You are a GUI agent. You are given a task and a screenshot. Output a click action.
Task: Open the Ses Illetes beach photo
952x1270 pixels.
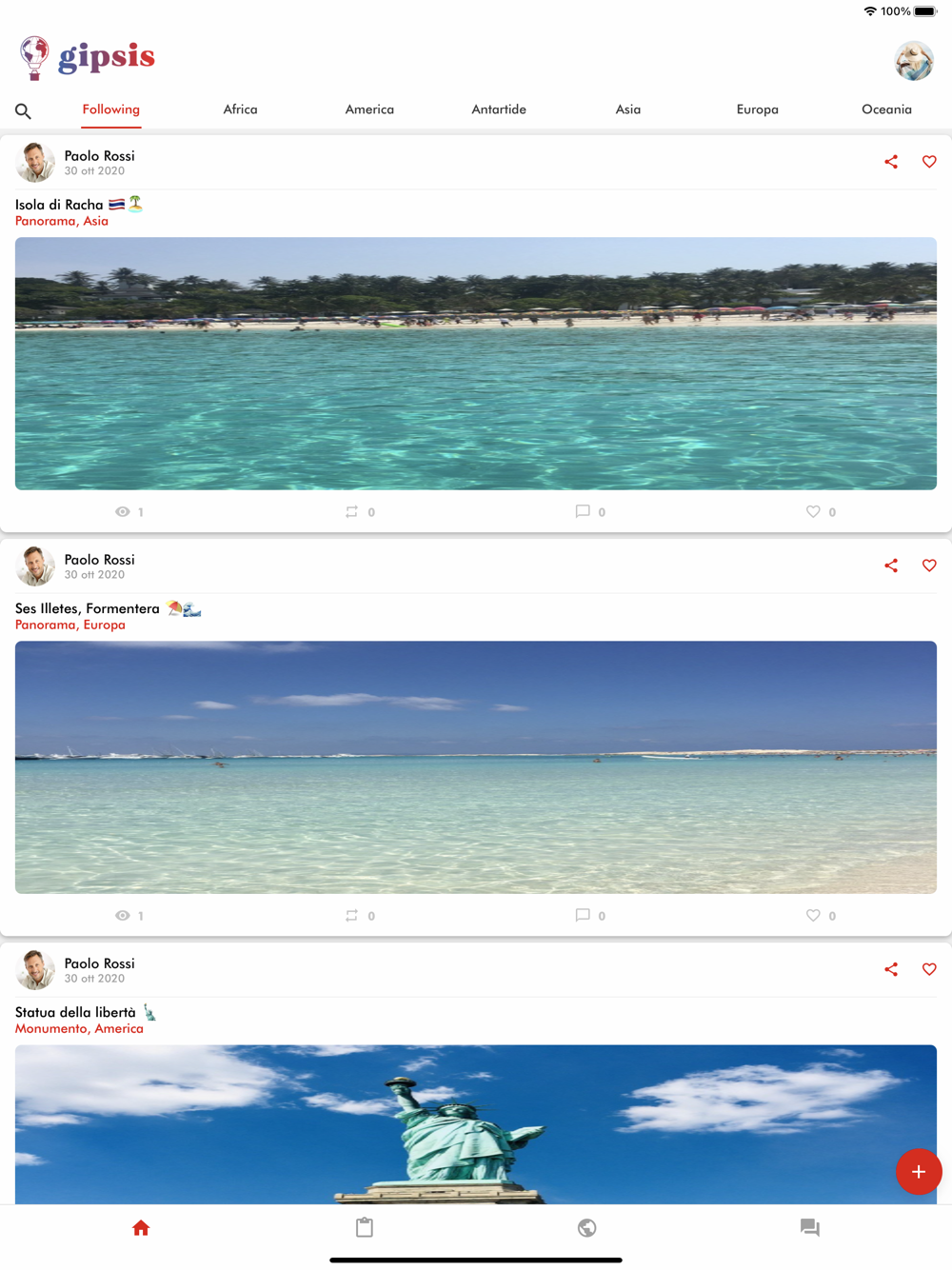pos(476,767)
